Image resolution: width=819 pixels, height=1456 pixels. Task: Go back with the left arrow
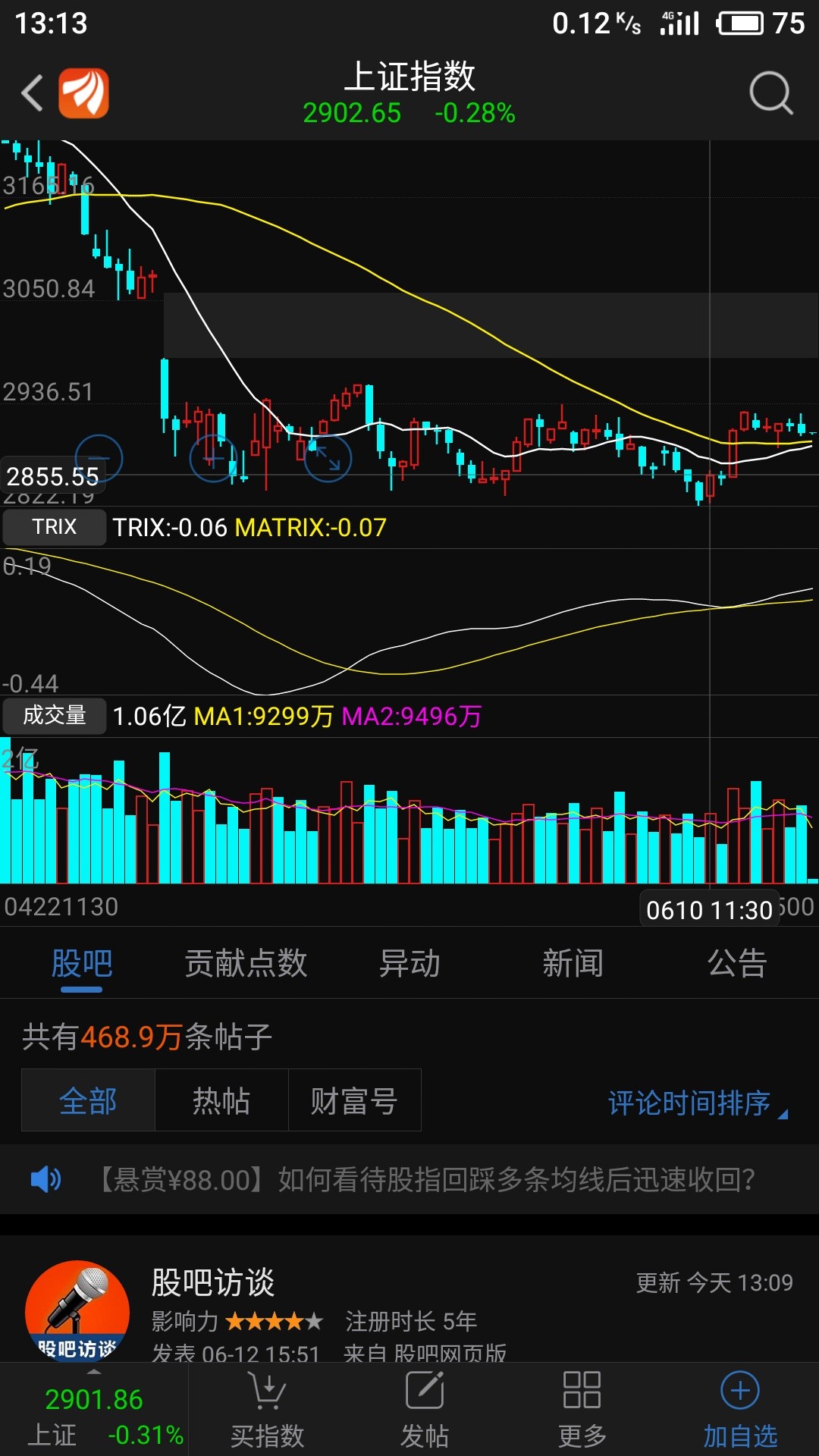pos(32,93)
